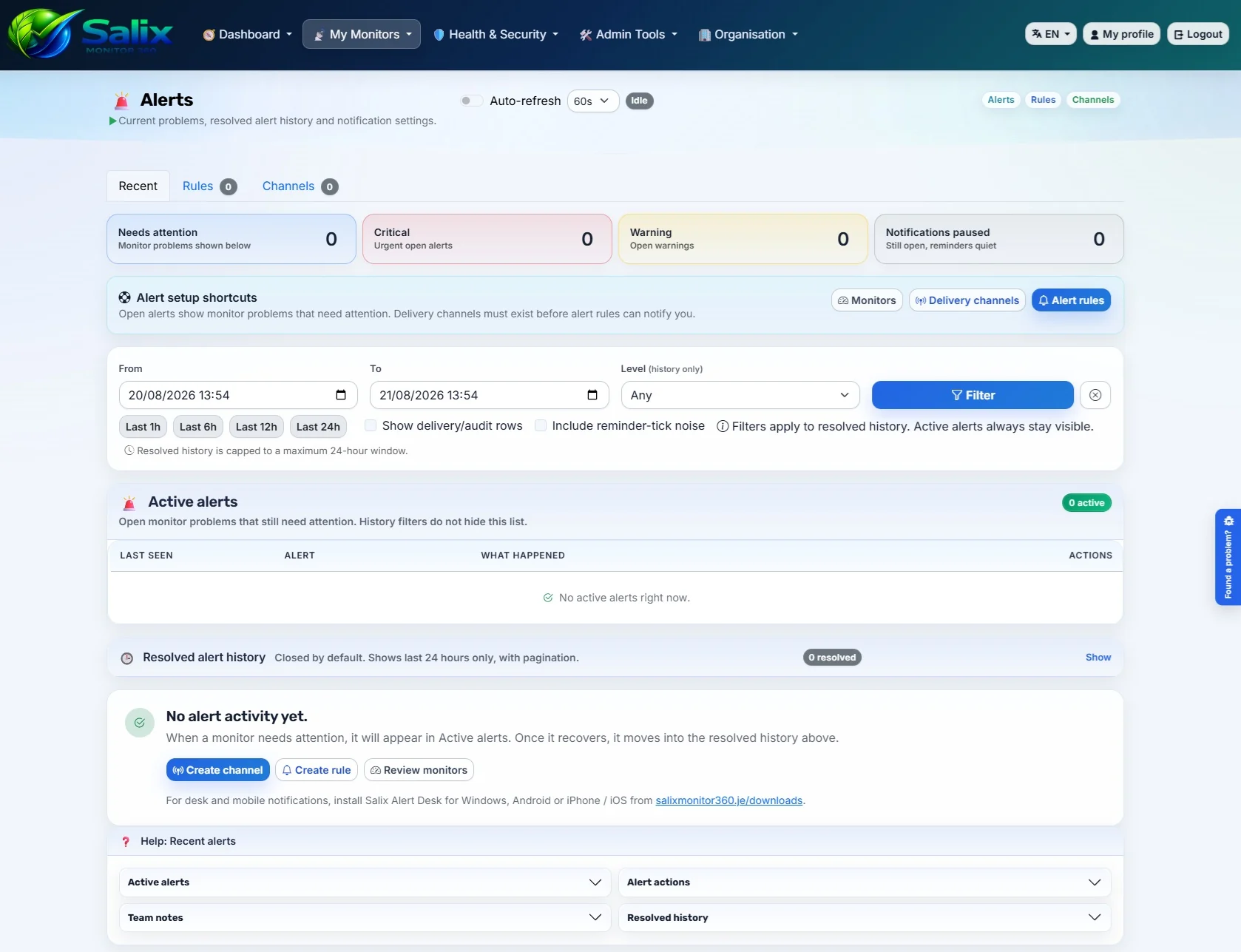
Task: Enable Show delivery/audit rows checkbox
Action: 371,425
